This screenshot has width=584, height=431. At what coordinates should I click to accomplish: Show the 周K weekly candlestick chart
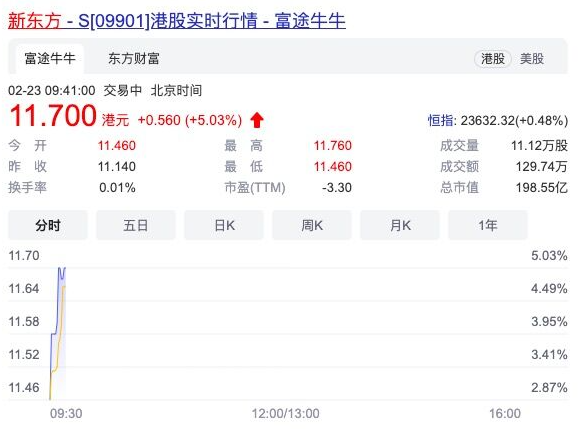click(312, 225)
